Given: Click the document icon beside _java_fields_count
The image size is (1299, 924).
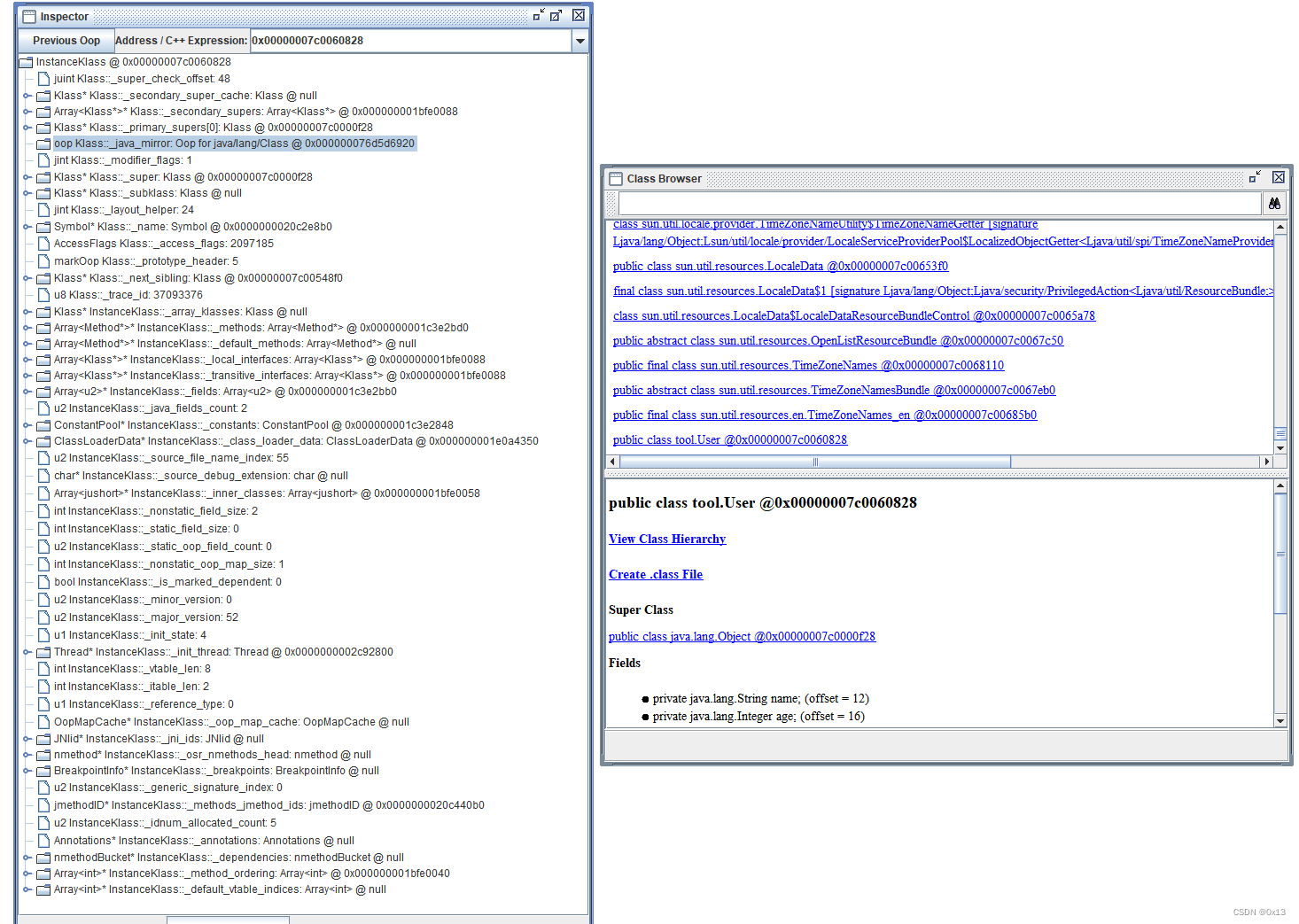Looking at the screenshot, I should (43, 408).
